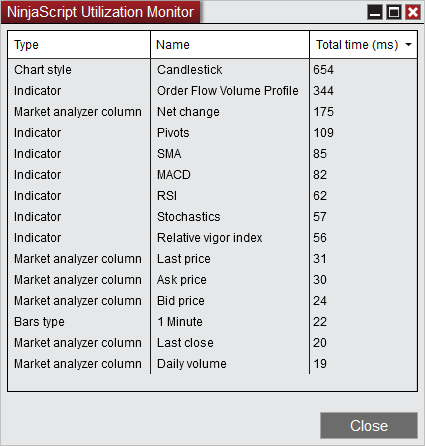Select the Stochastics indicator row

212,217
